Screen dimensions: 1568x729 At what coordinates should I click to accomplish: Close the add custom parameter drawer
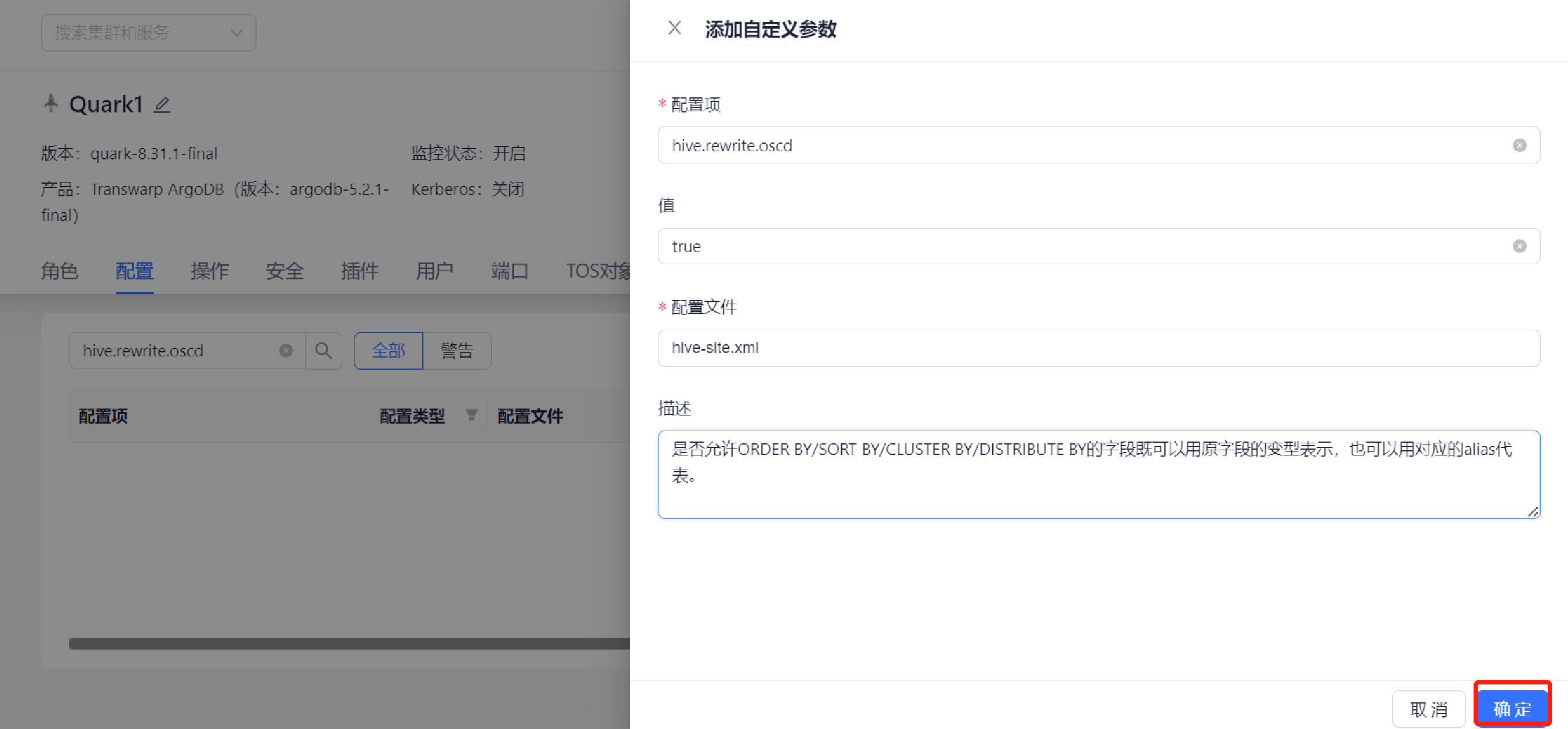pyautogui.click(x=674, y=28)
